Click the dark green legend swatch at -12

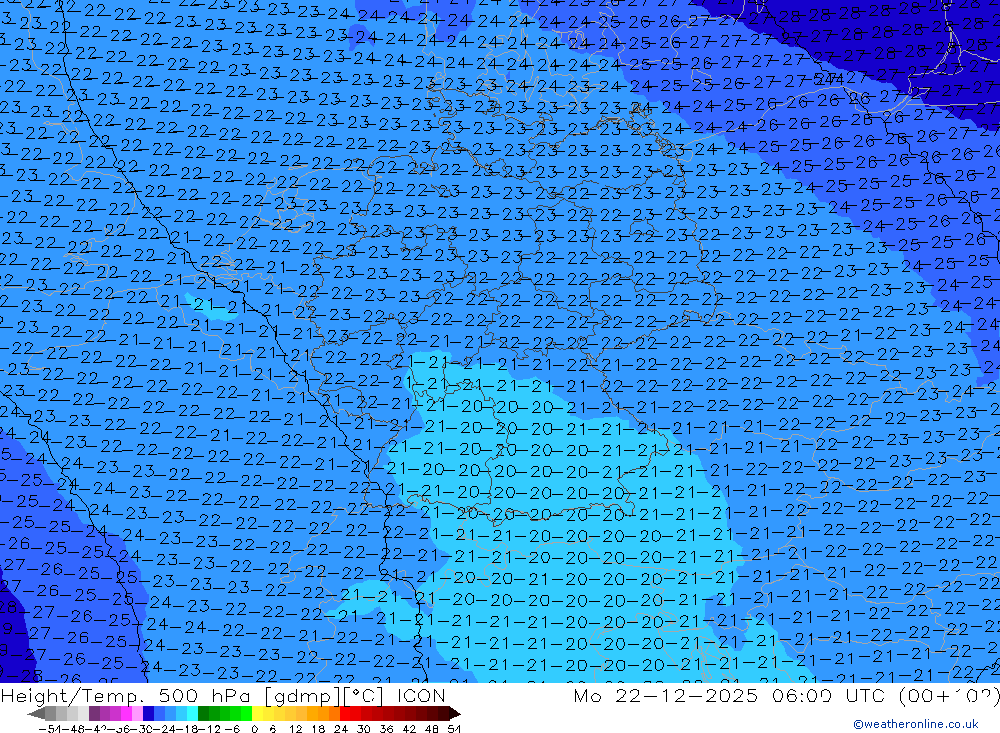pyautogui.click(x=203, y=713)
